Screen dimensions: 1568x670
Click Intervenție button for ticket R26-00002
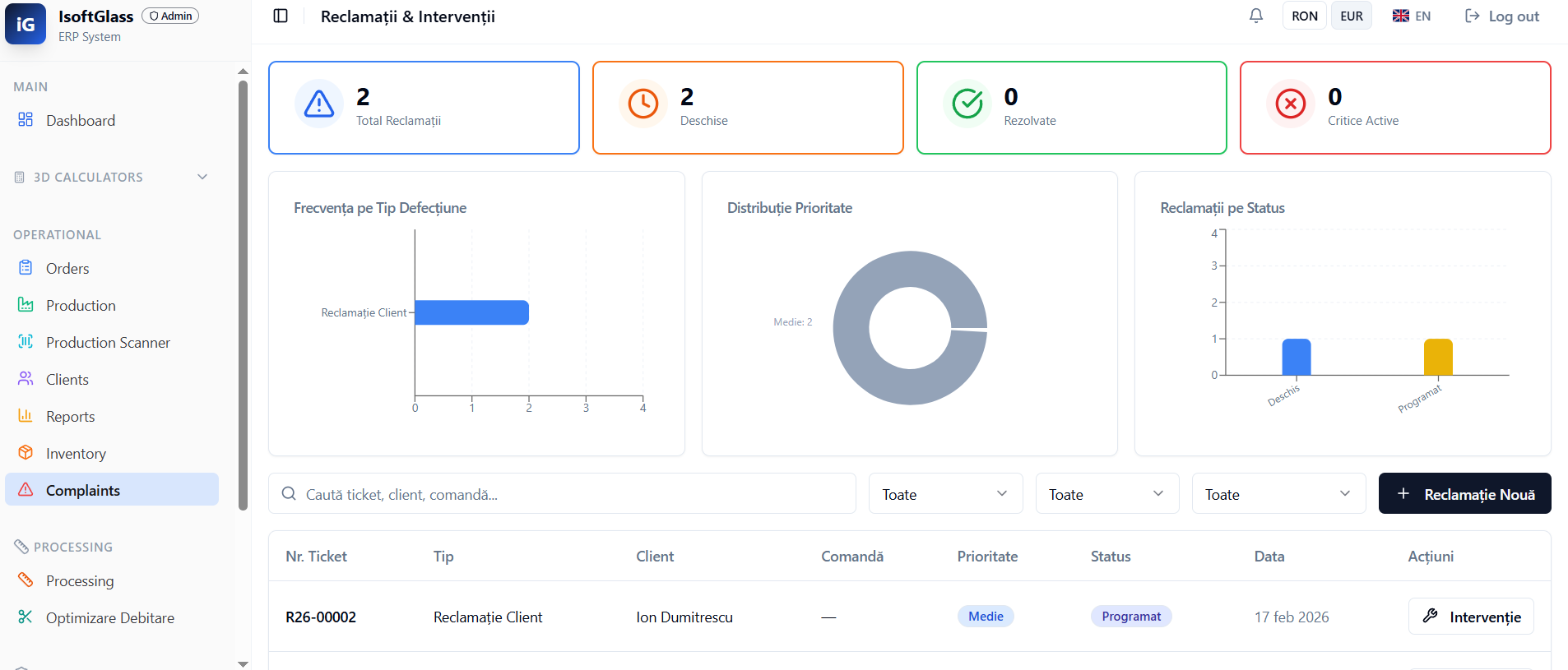pyautogui.click(x=1471, y=617)
